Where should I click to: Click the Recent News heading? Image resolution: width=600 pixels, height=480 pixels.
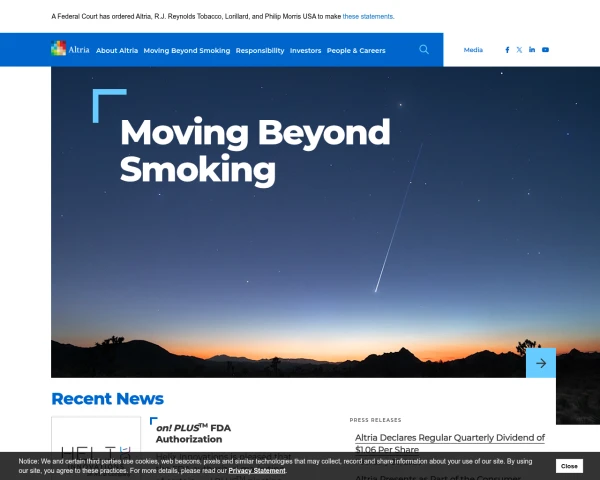(108, 398)
